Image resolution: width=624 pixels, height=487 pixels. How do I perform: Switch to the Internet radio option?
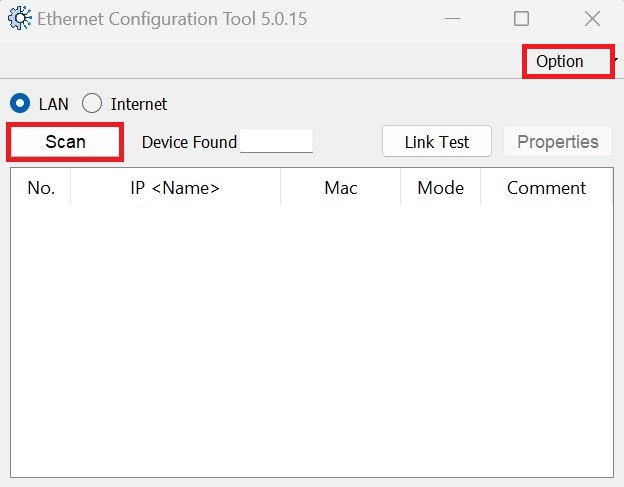click(x=92, y=103)
